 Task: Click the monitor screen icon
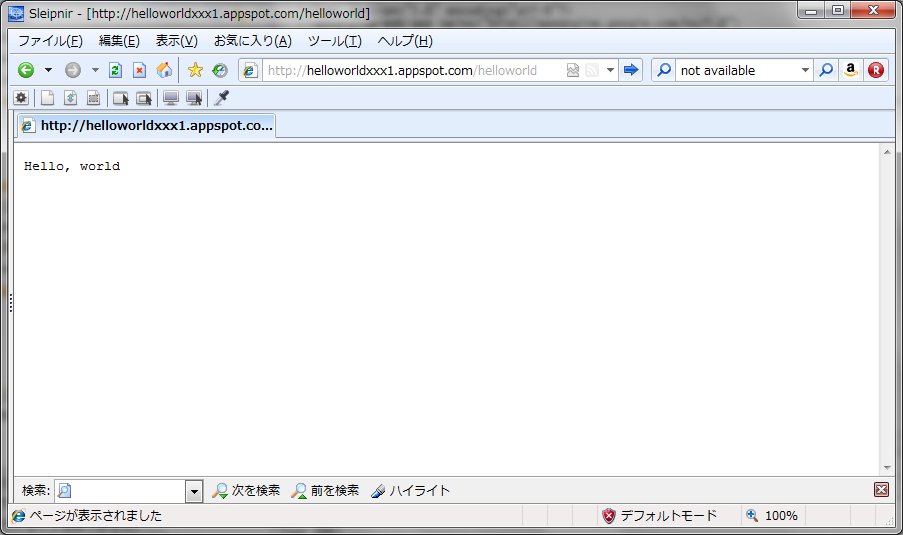[x=170, y=98]
